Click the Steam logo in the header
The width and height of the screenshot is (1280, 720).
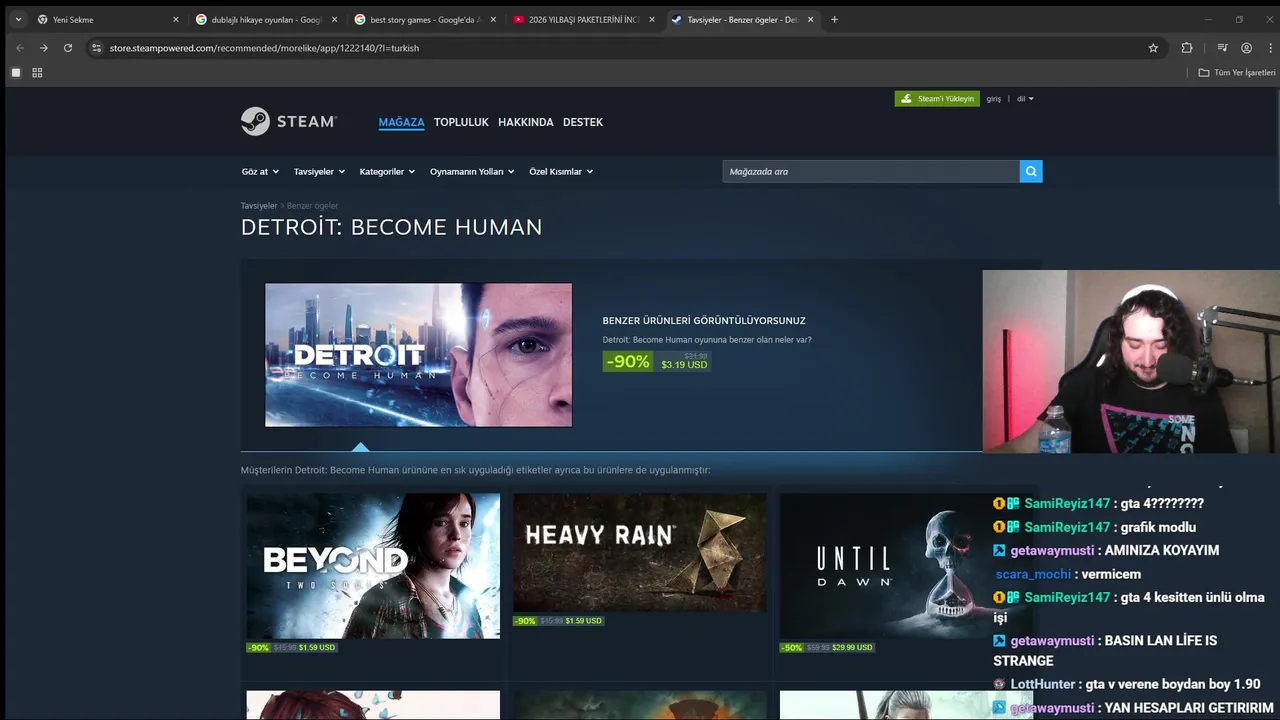click(289, 121)
